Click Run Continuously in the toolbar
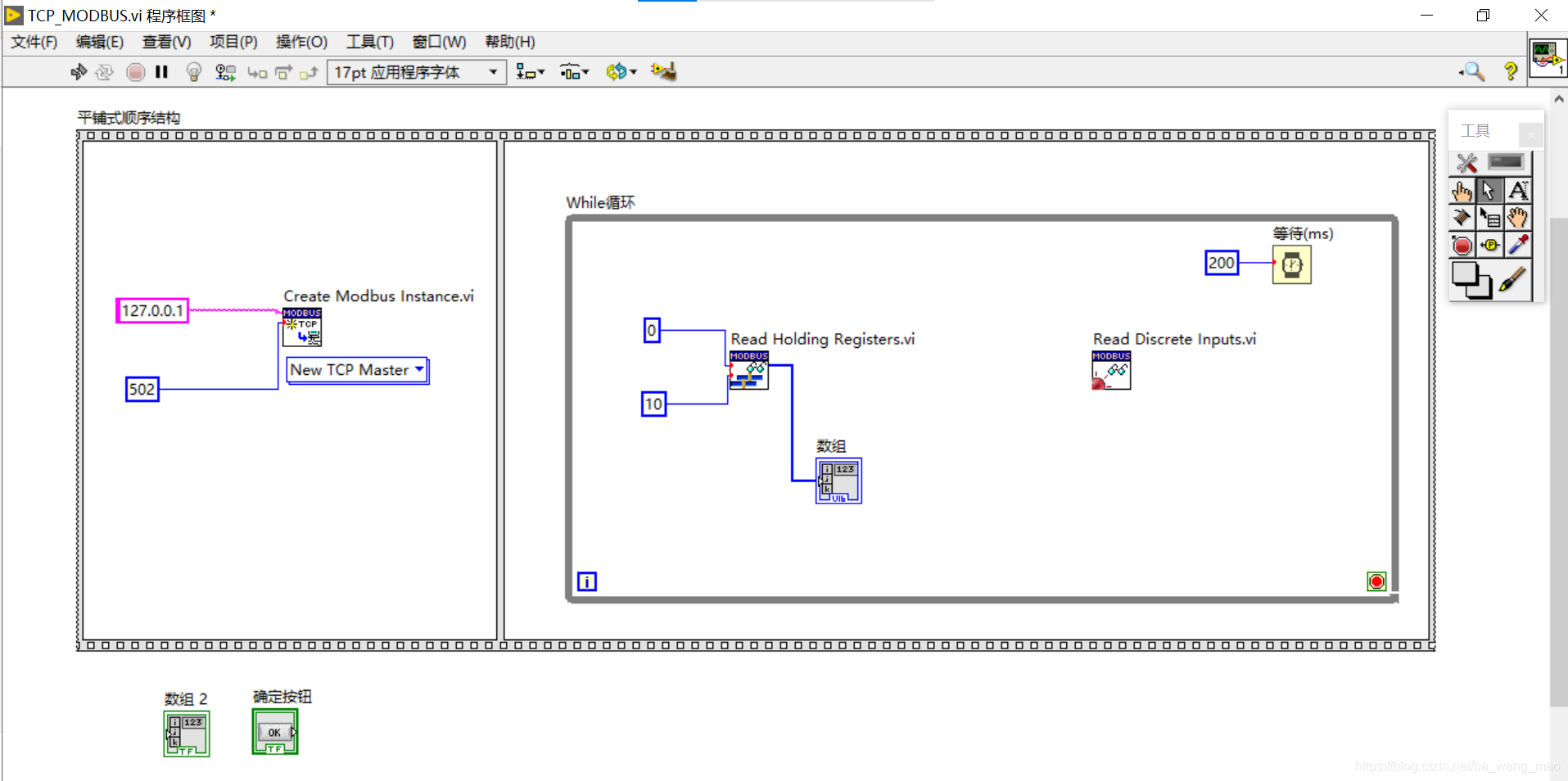 pyautogui.click(x=104, y=72)
